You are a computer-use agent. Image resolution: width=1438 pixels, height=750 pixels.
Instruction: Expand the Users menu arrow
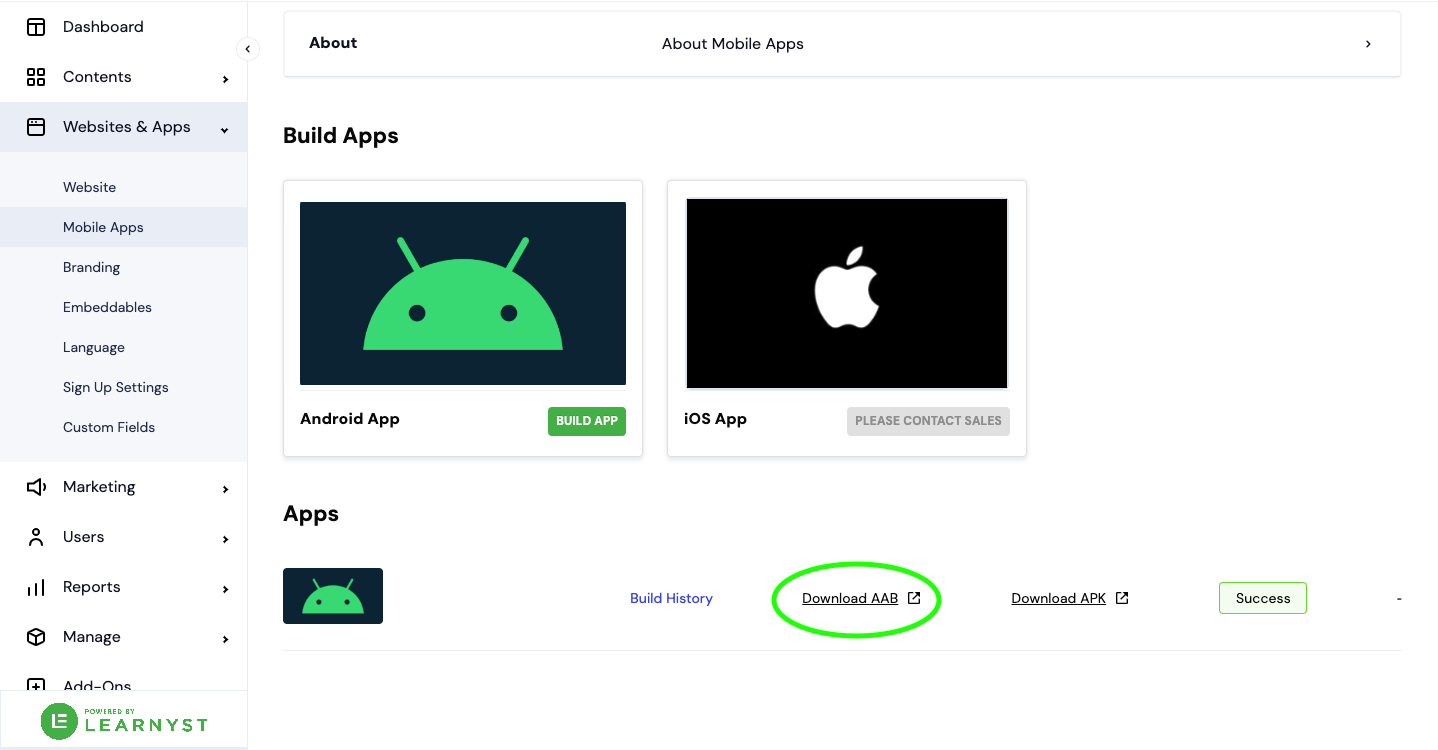pos(226,539)
